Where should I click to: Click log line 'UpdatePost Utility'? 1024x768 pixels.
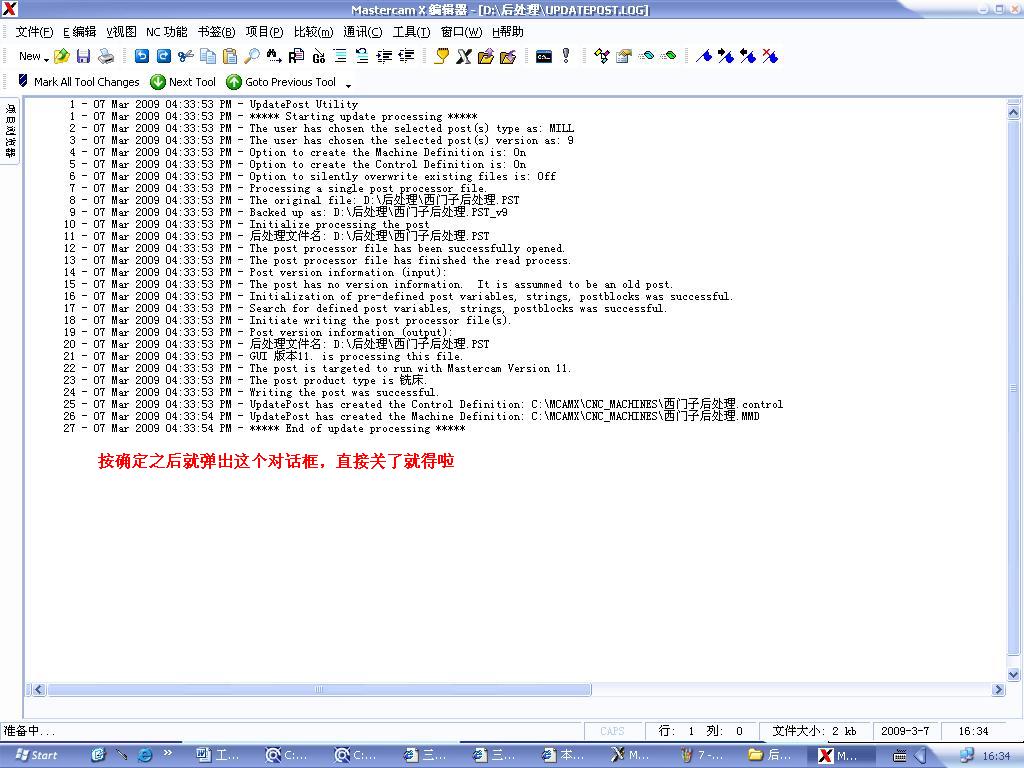point(304,104)
